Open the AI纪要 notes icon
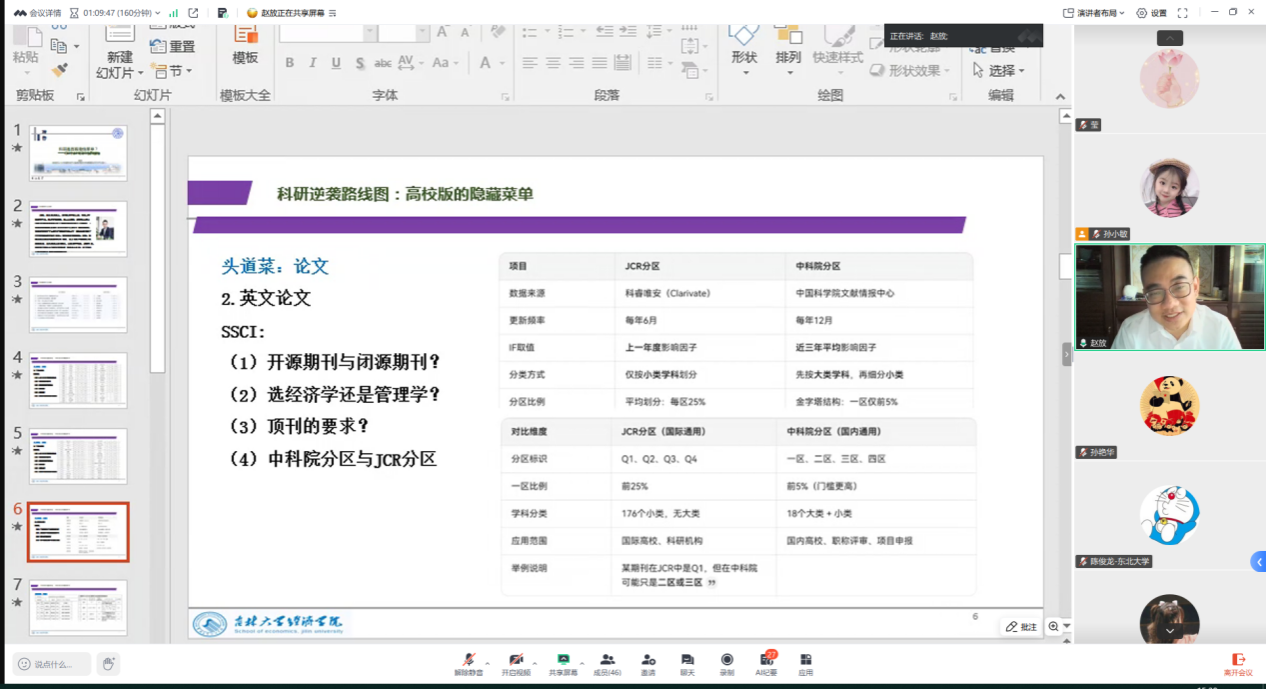The width and height of the screenshot is (1266, 689). pos(767,661)
